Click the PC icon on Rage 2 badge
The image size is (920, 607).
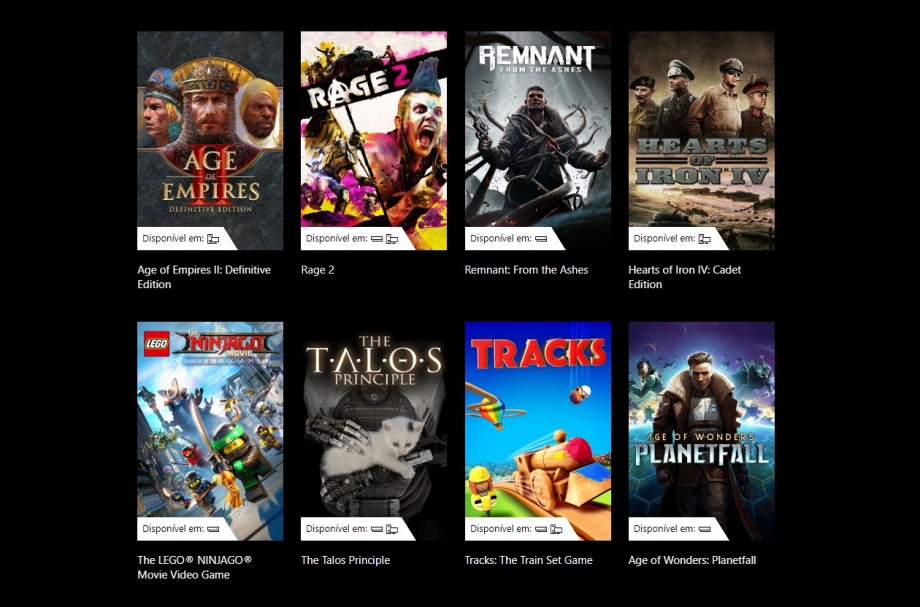392,239
